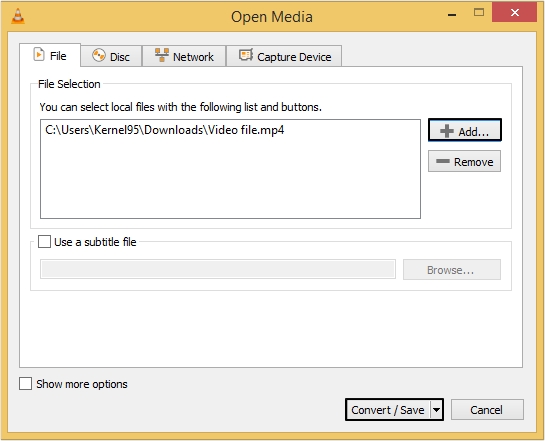Expand the Convert / Save dropdown arrow
545x441 pixels.
click(437, 410)
